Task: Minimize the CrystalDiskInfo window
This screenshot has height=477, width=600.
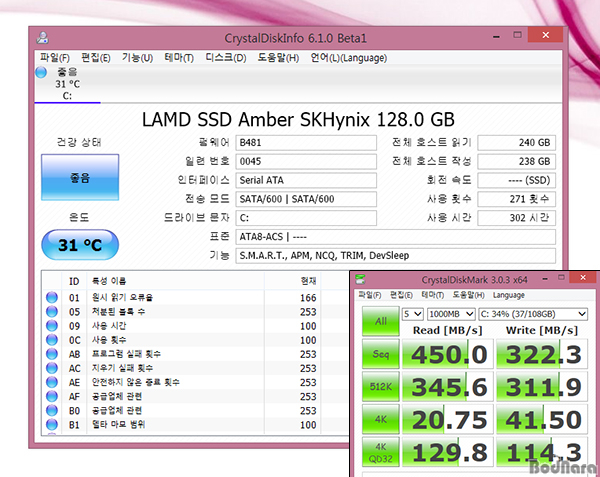Action: click(496, 36)
